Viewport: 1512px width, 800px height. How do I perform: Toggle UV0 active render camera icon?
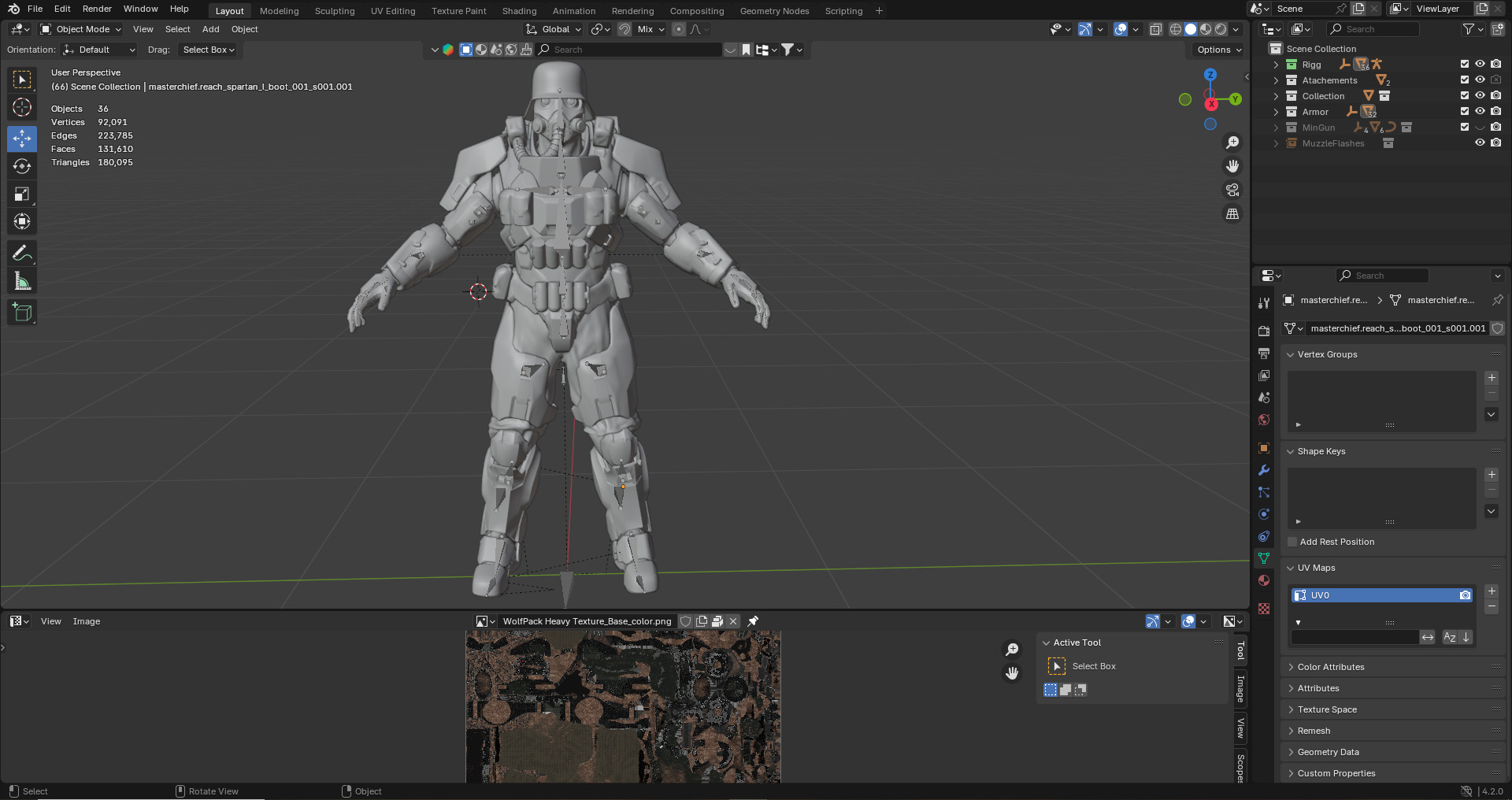[x=1465, y=595]
